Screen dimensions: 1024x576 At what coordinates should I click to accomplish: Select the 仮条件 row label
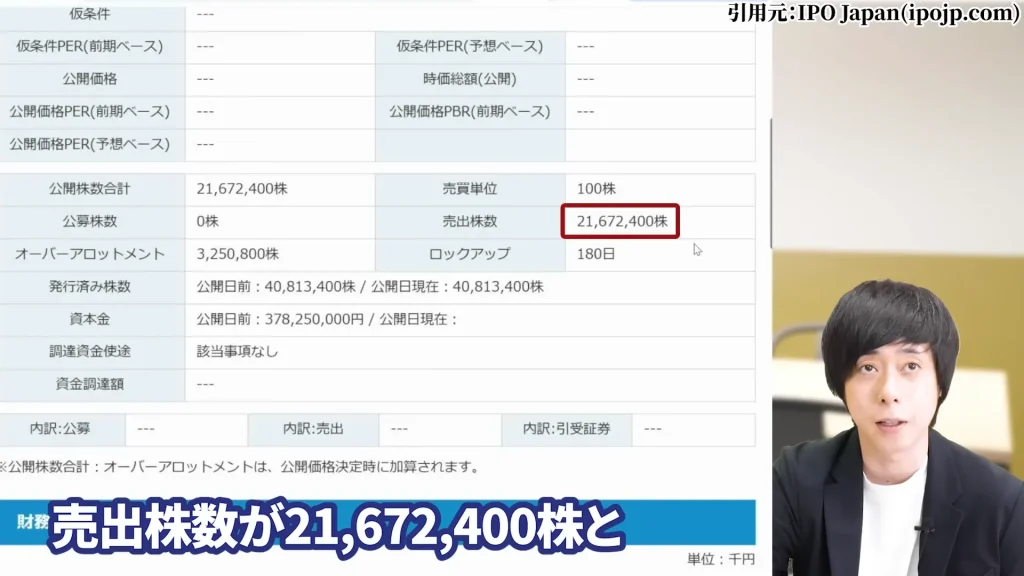coord(90,13)
